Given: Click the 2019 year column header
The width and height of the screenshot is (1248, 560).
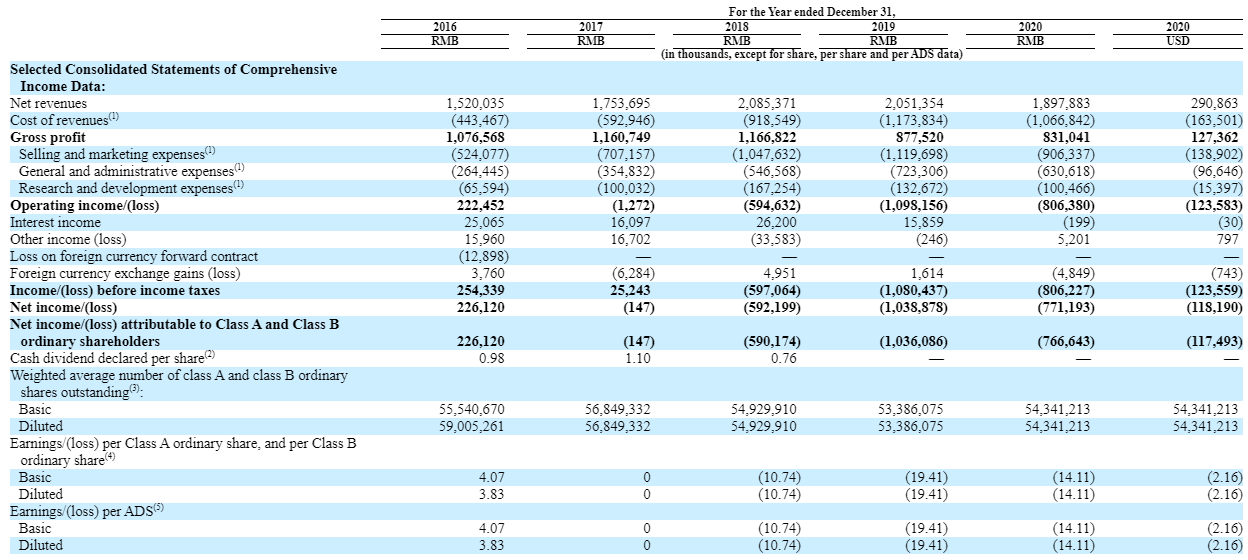Looking at the screenshot, I should [x=882, y=27].
